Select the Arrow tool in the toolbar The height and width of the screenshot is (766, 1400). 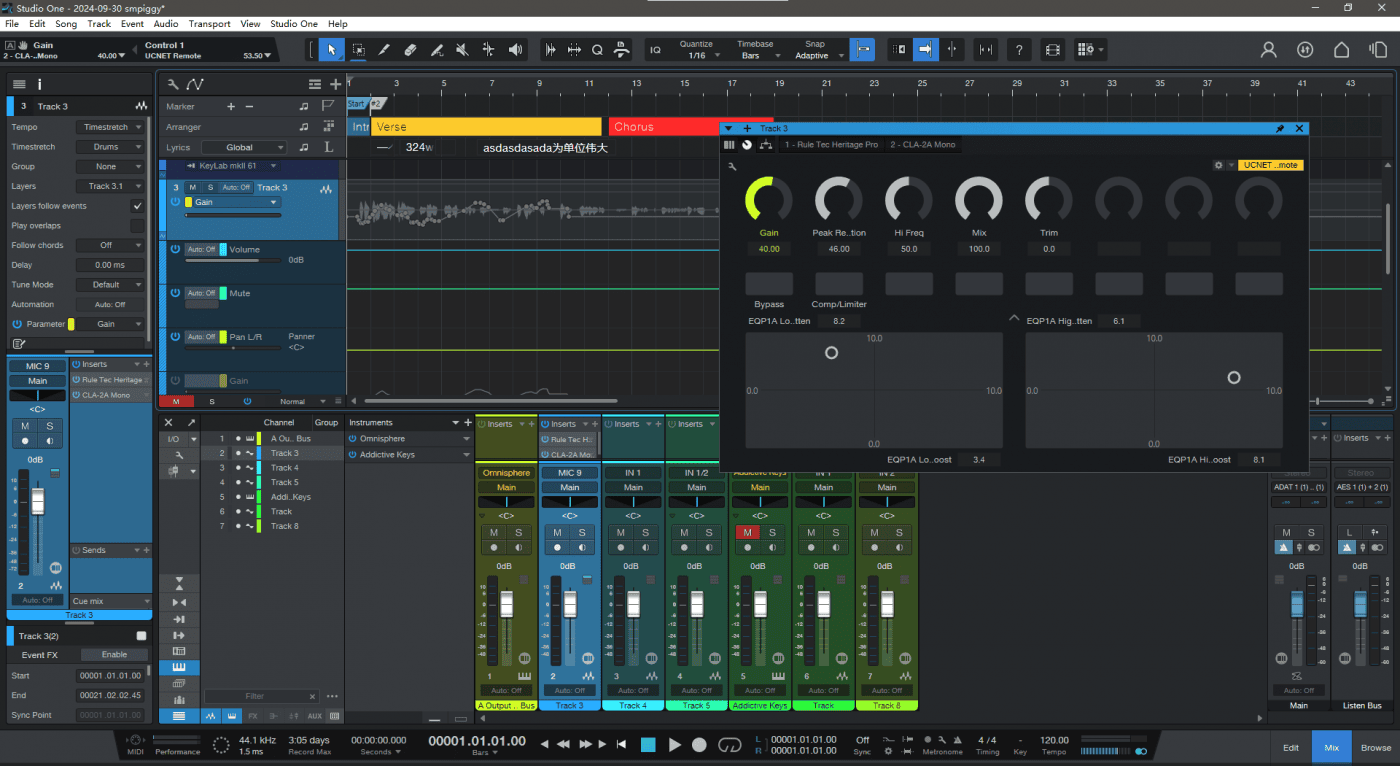[332, 49]
